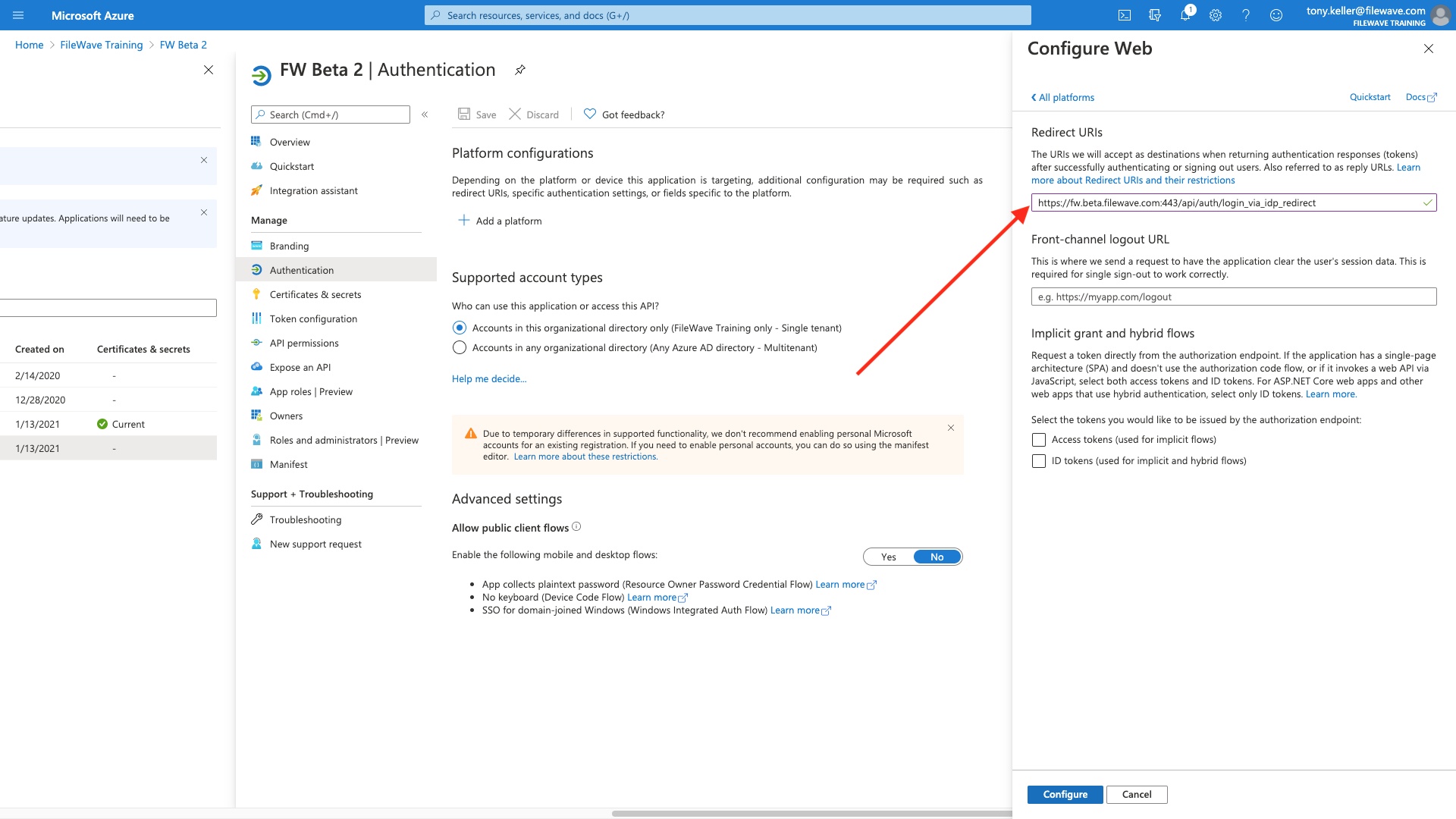Click Help me decide... link

coord(489,378)
